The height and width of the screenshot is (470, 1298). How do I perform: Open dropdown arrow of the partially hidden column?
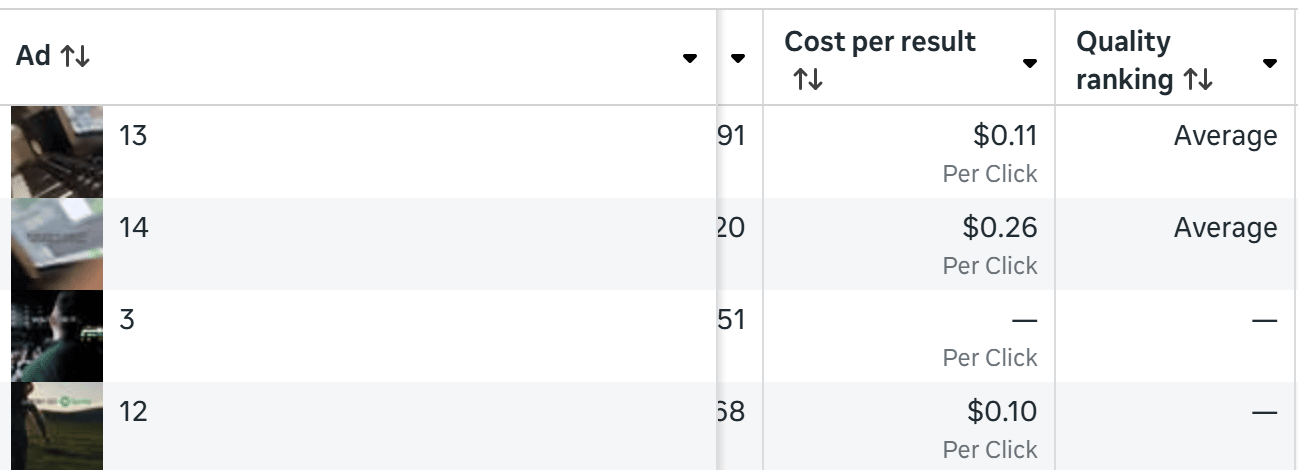click(x=738, y=58)
